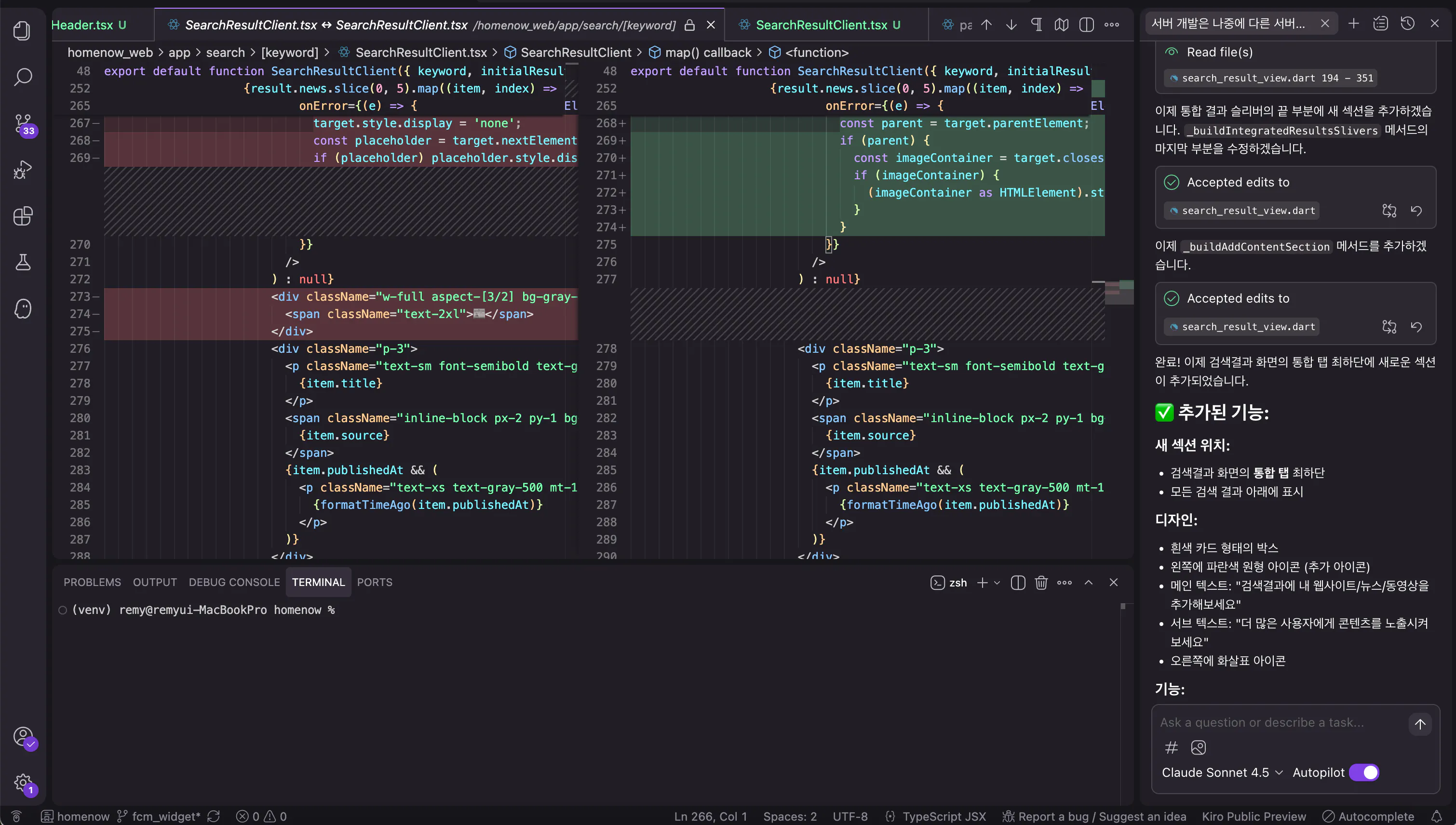The height and width of the screenshot is (825, 1456).
Task: Collapse the terminal panel with chevron up
Action: (x=1089, y=583)
